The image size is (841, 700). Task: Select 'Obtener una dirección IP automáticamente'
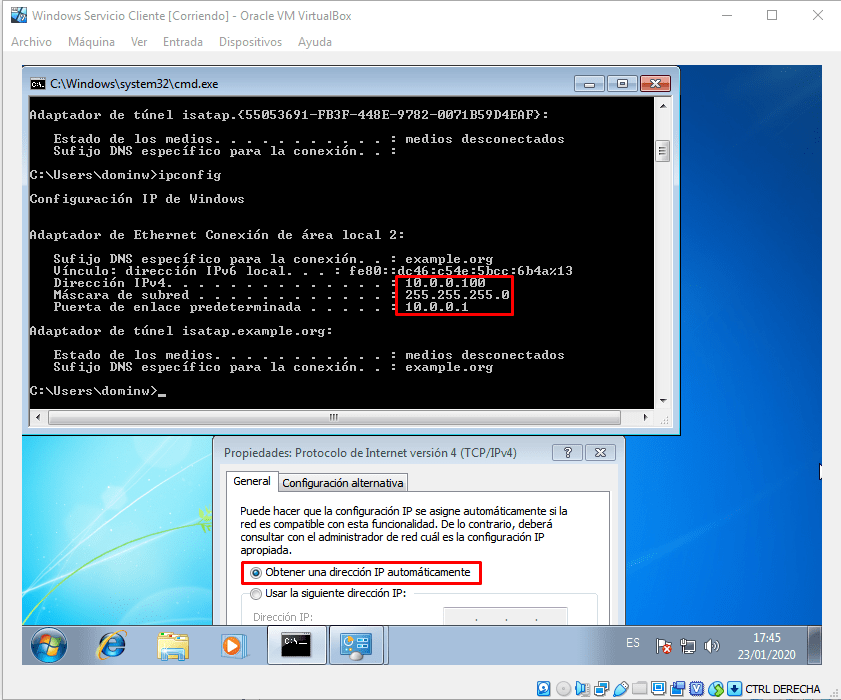(257, 573)
